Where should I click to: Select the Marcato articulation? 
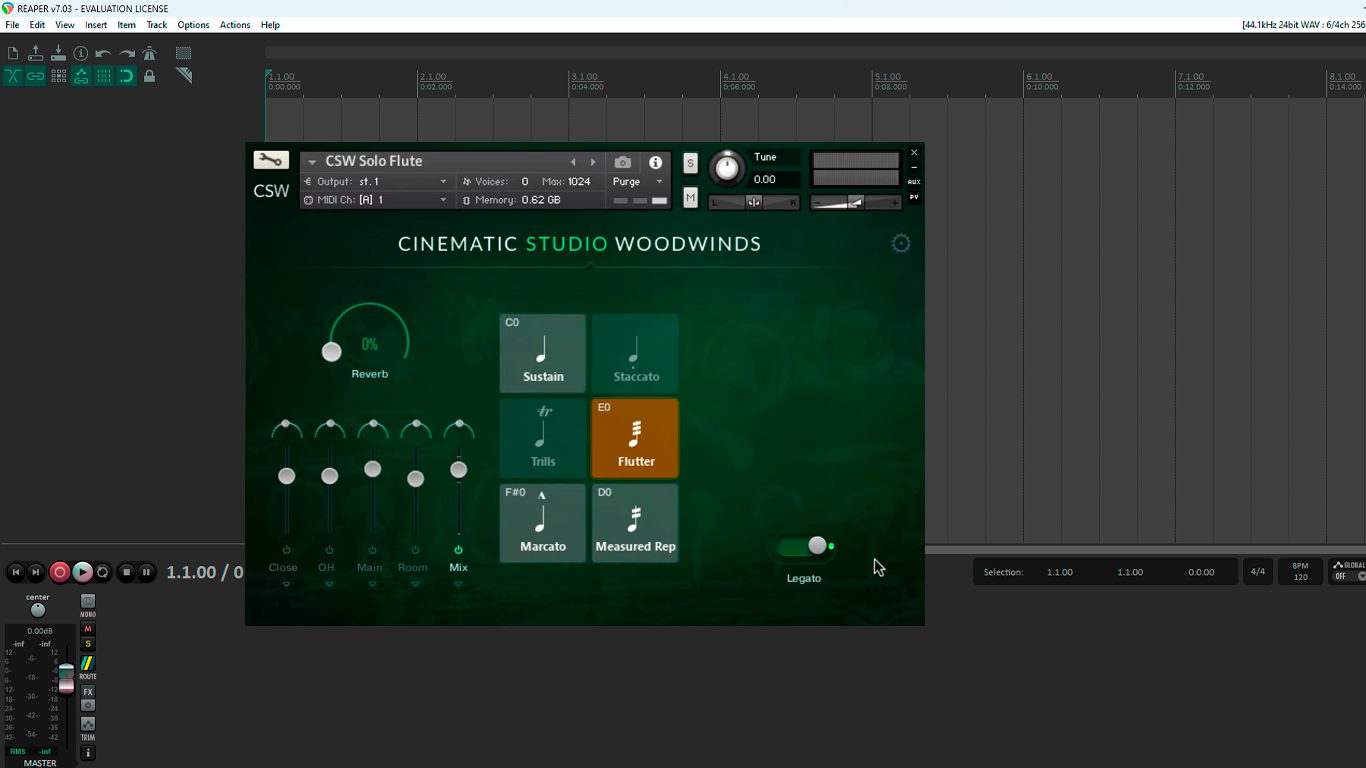point(543,523)
